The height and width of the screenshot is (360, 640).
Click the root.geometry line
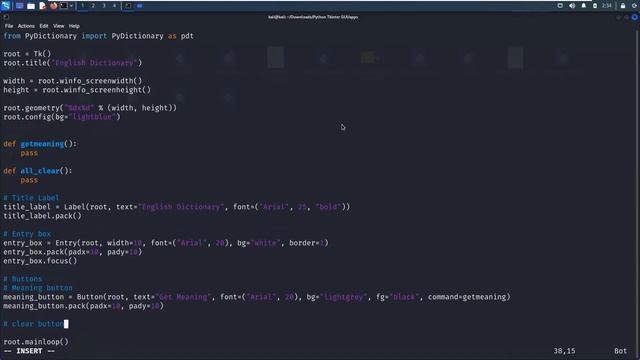90,108
